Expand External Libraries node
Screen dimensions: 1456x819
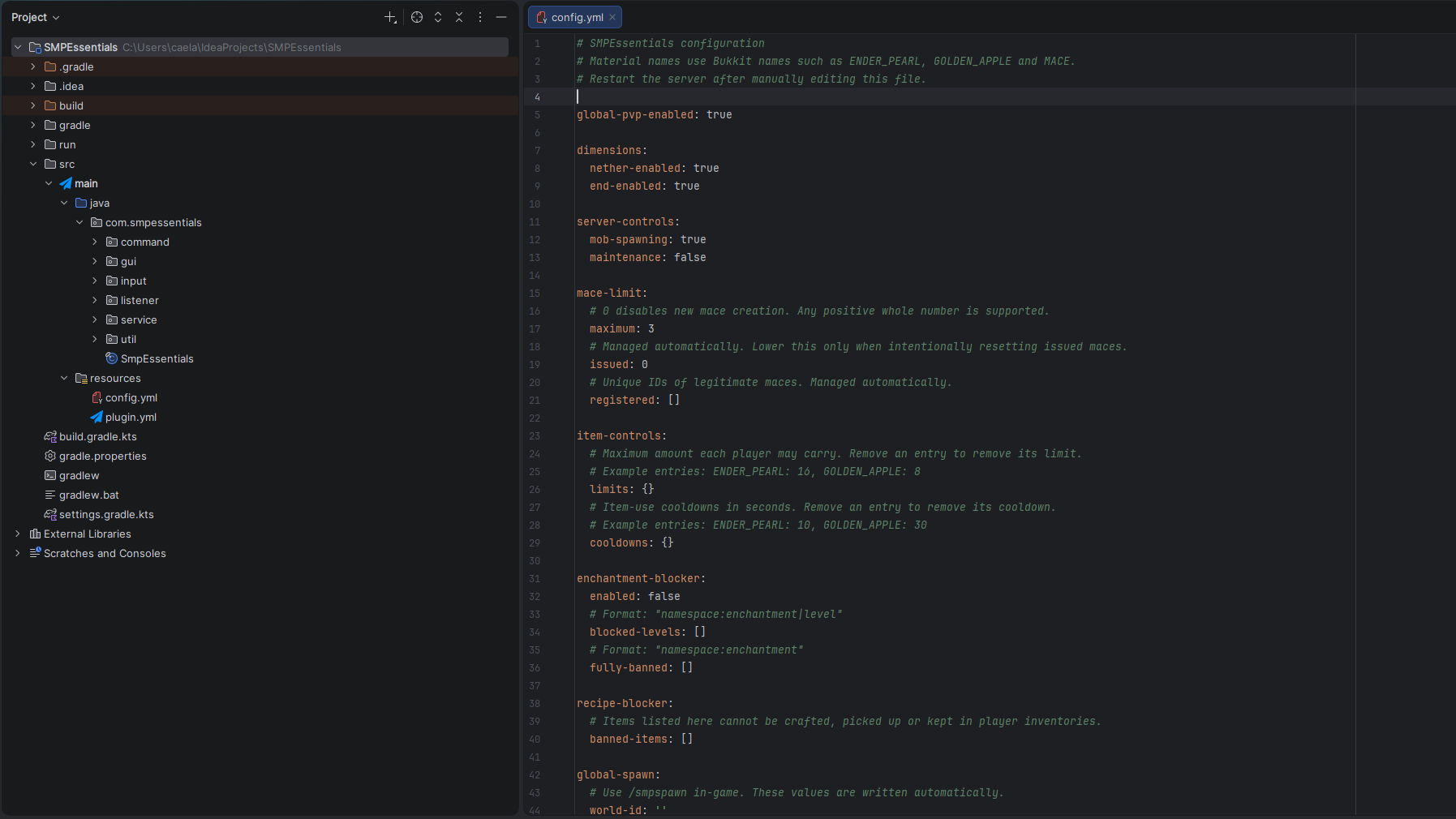18,534
